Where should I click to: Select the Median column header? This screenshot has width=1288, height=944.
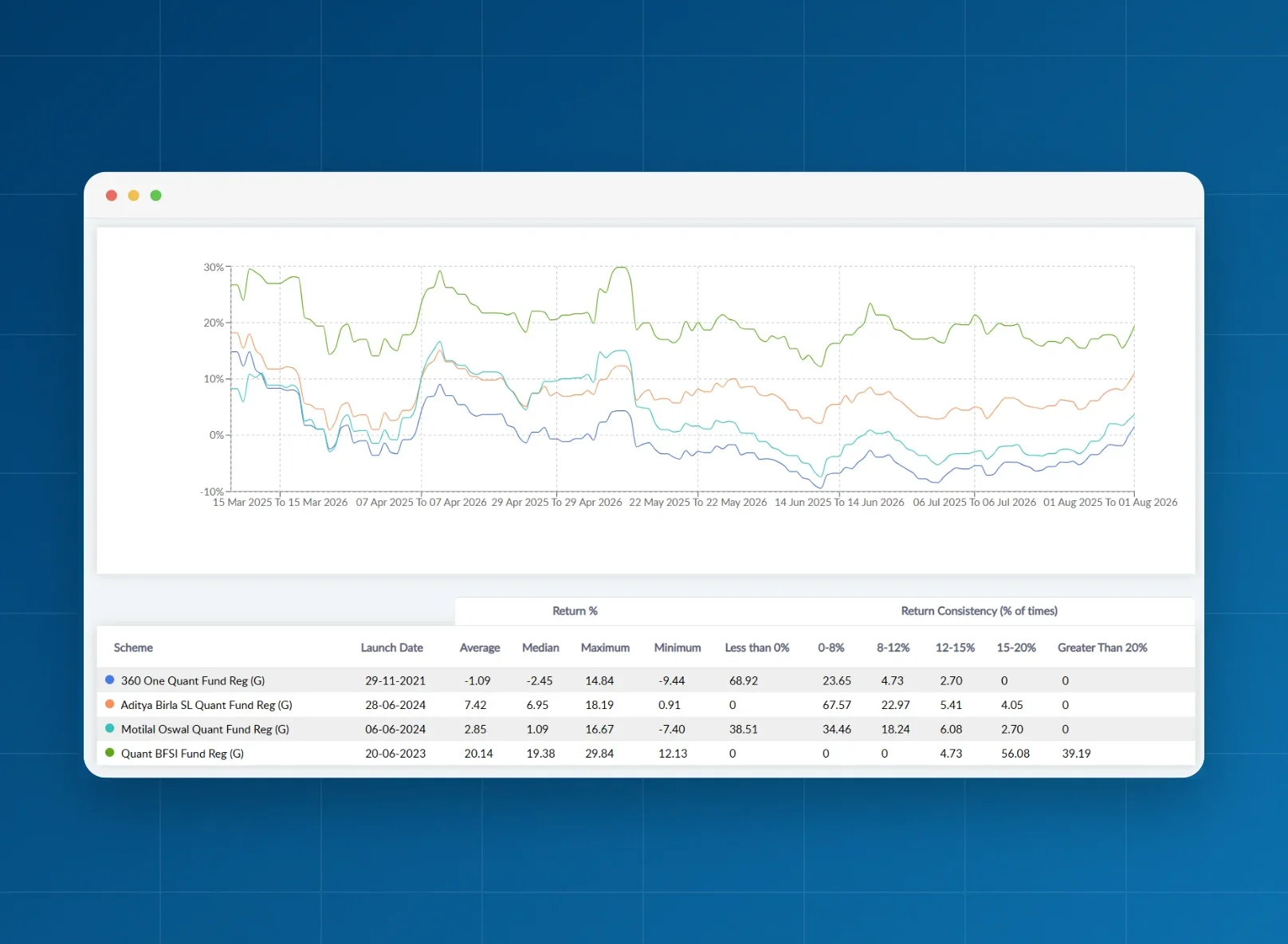pos(540,648)
